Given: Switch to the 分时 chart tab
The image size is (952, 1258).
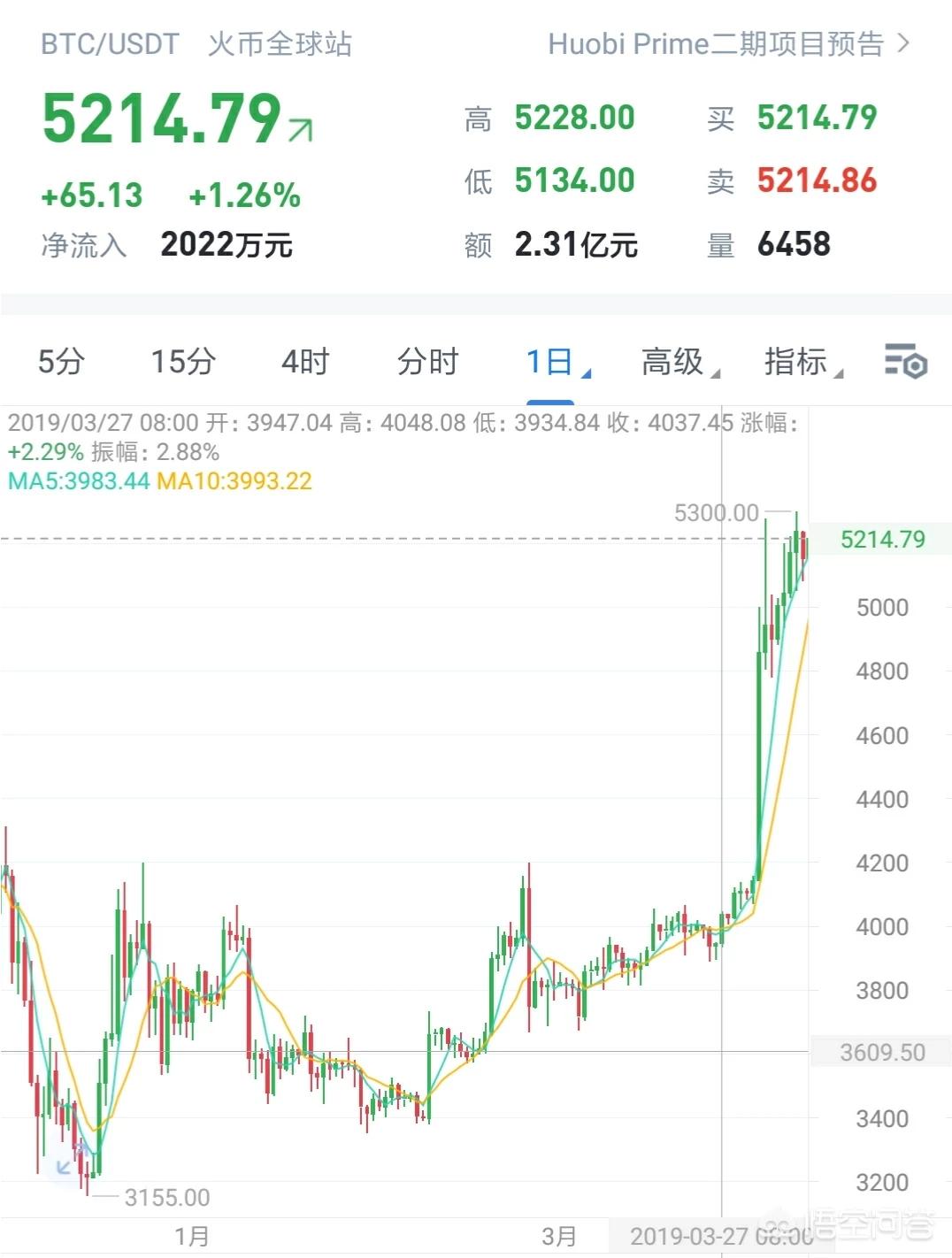Looking at the screenshot, I should point(427,361).
